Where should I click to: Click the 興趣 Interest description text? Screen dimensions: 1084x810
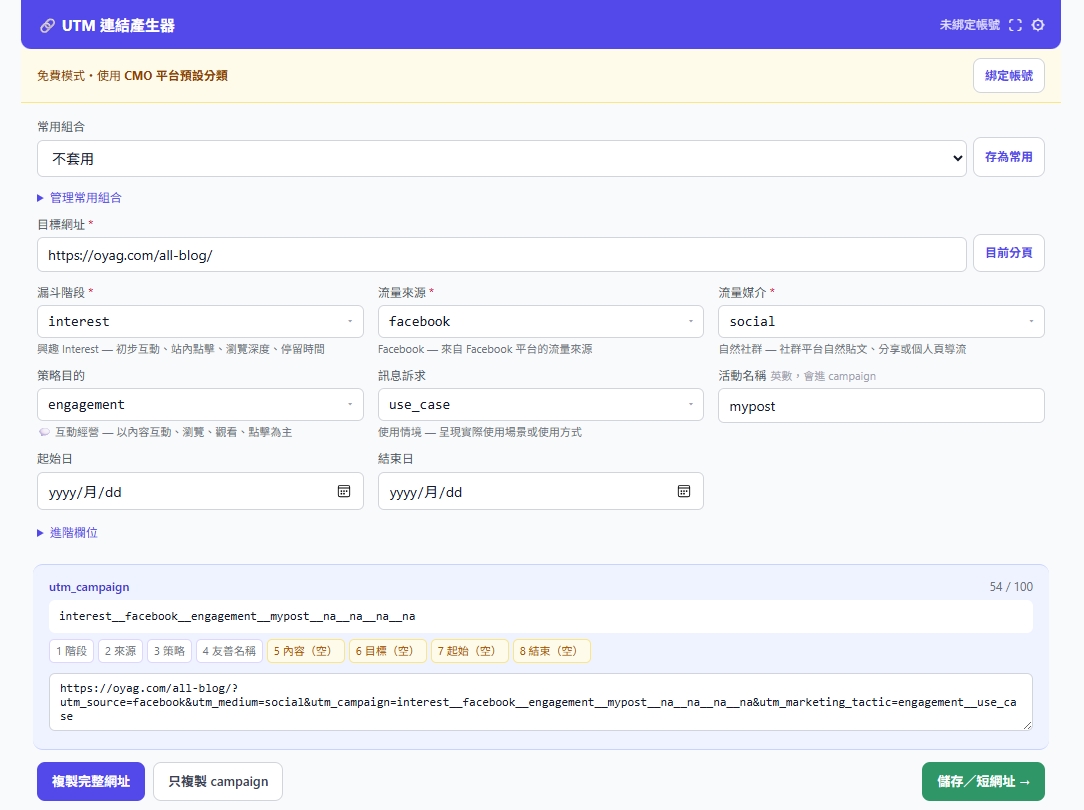coord(181,349)
